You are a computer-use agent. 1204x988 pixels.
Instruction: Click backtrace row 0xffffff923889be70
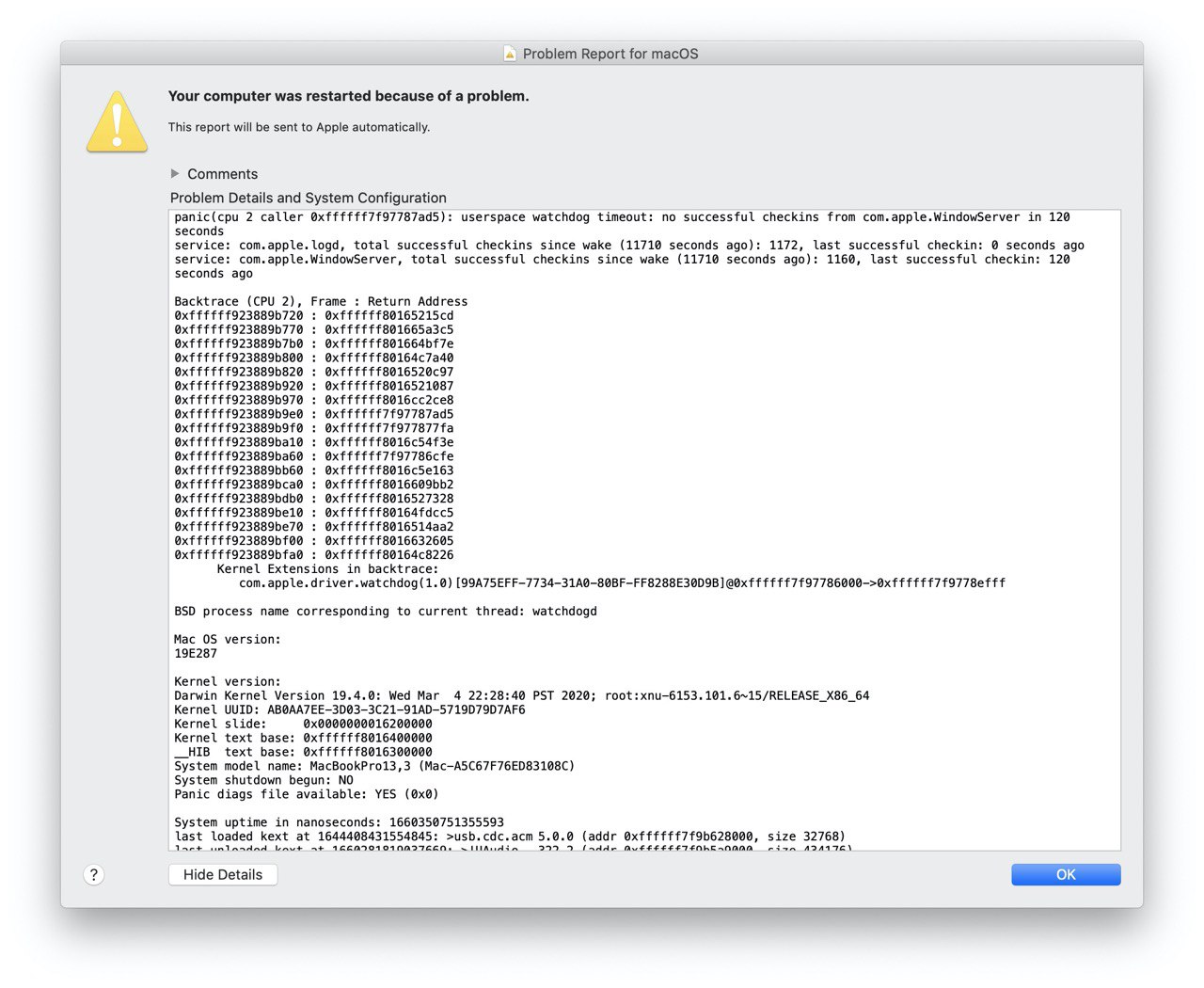point(314,527)
